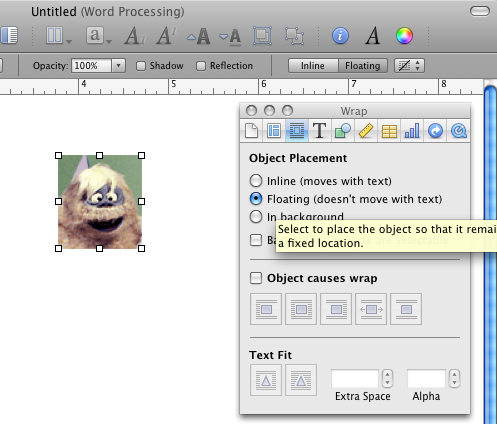The image size is (497, 424).
Task: Toggle Background objects are selectable checkbox
Action: (x=256, y=240)
